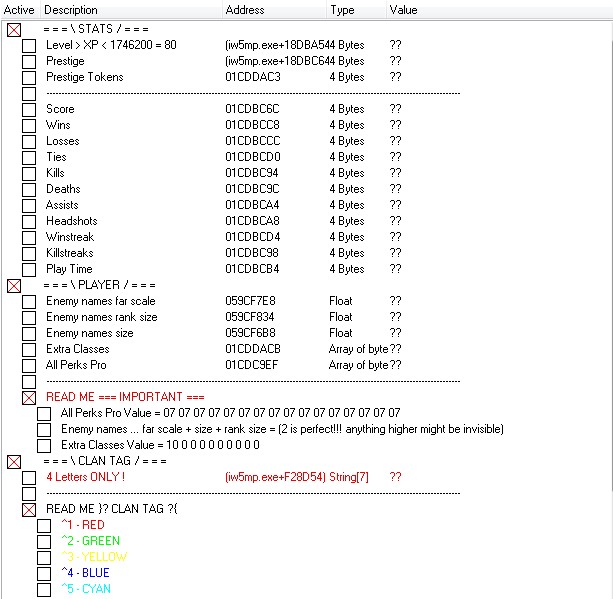613x599 pixels.
Task: Click the Type column header
Action: (342, 10)
